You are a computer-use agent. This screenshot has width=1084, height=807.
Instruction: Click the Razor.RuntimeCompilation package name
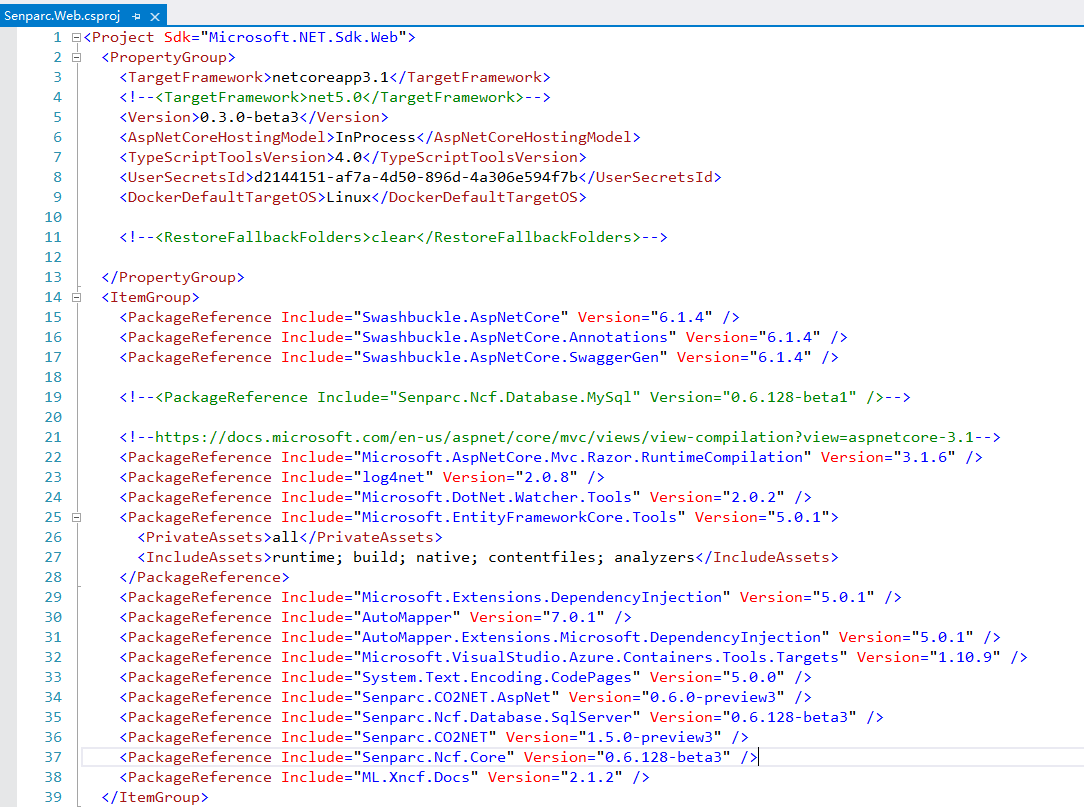click(x=582, y=457)
